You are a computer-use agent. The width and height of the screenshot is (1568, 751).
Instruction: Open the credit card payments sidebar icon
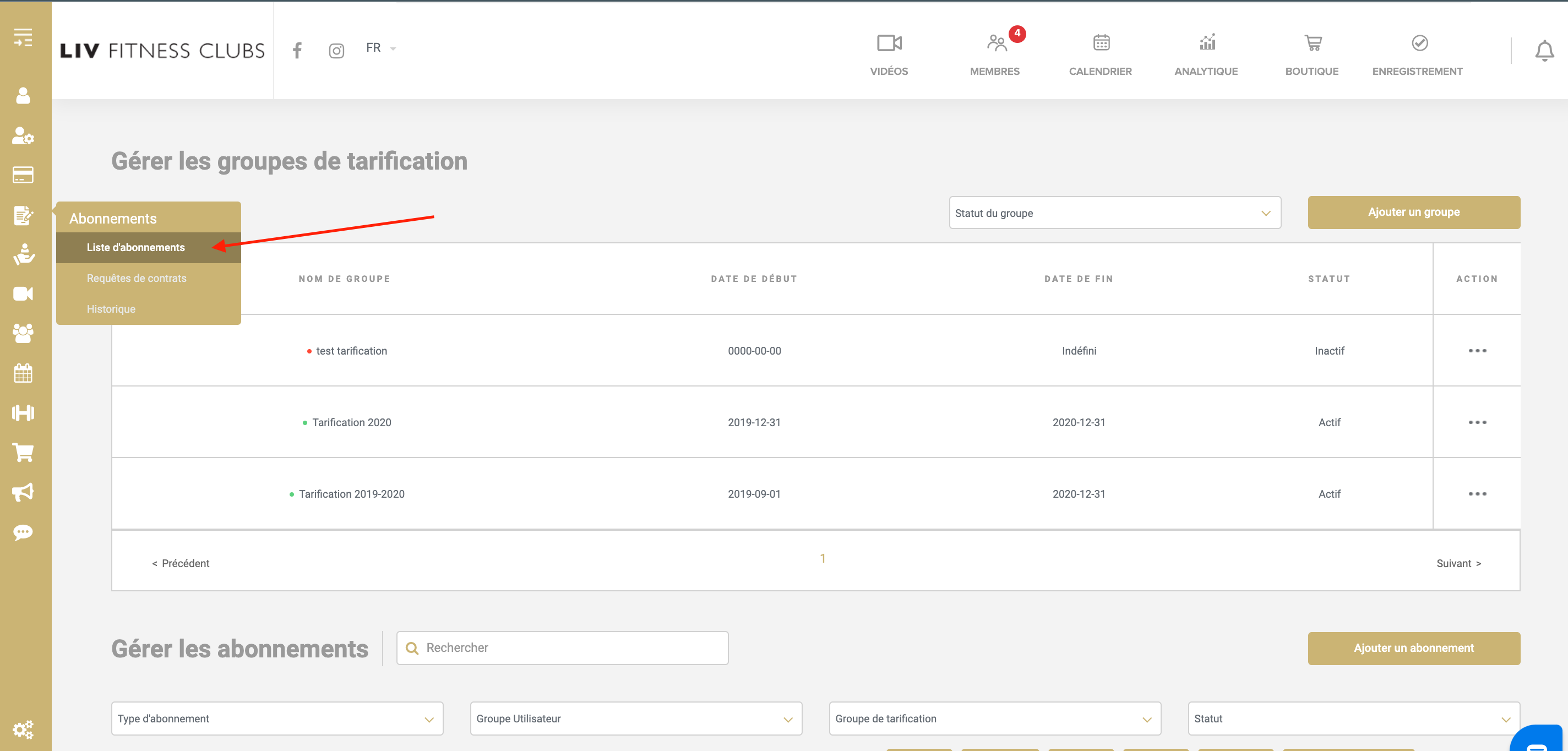pos(23,175)
